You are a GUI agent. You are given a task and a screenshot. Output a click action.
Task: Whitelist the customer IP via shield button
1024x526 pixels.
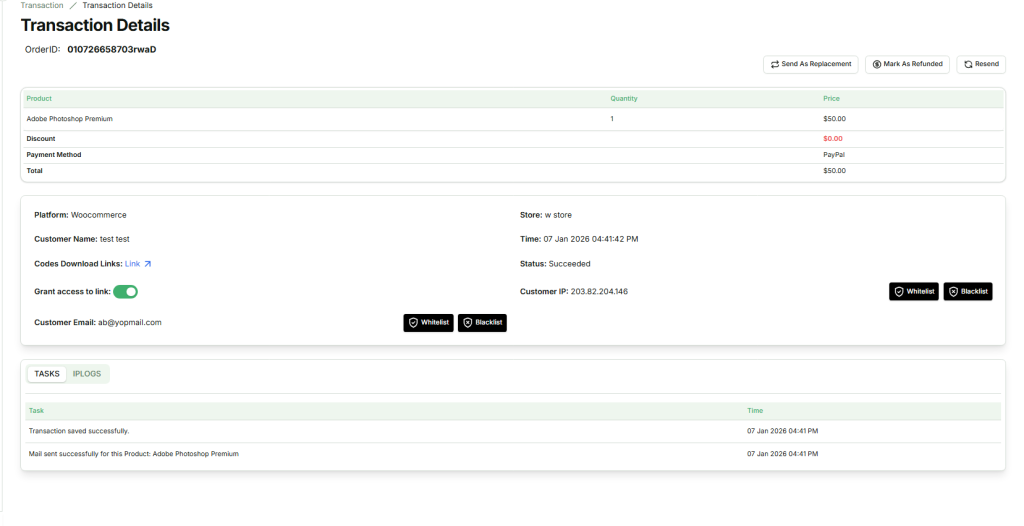[913, 291]
